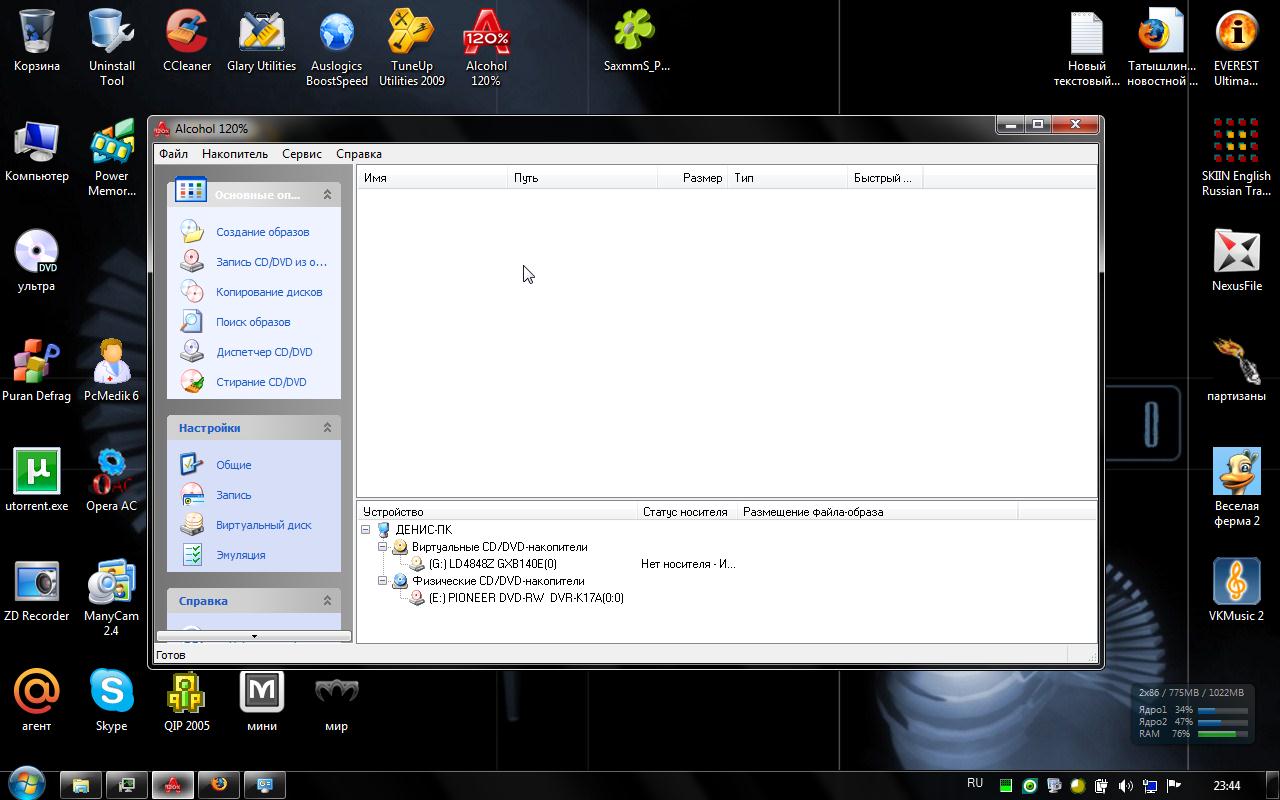Click the Путь column header
1280x800 pixels.
point(582,178)
